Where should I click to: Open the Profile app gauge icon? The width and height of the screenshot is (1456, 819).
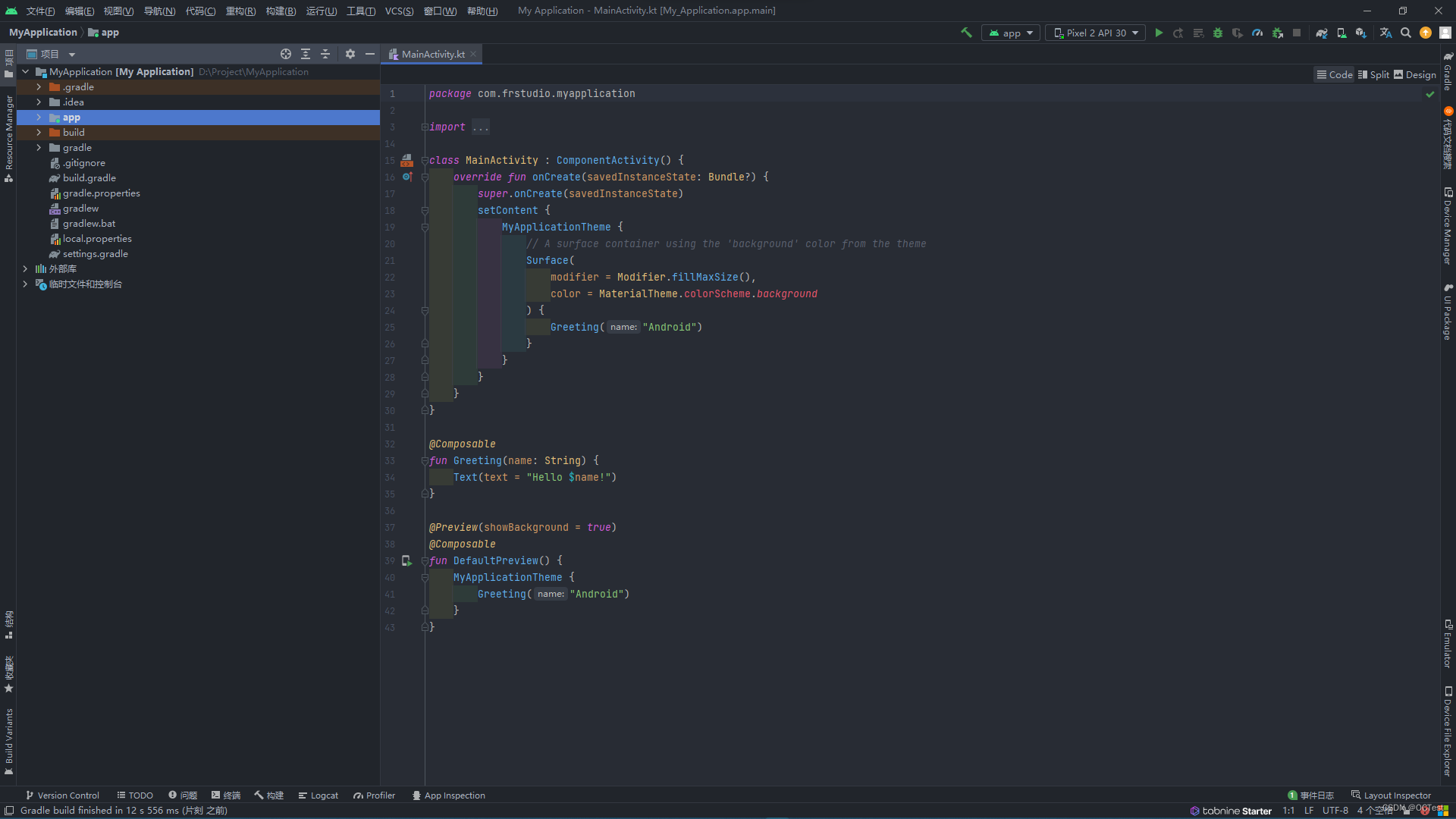(x=1257, y=33)
